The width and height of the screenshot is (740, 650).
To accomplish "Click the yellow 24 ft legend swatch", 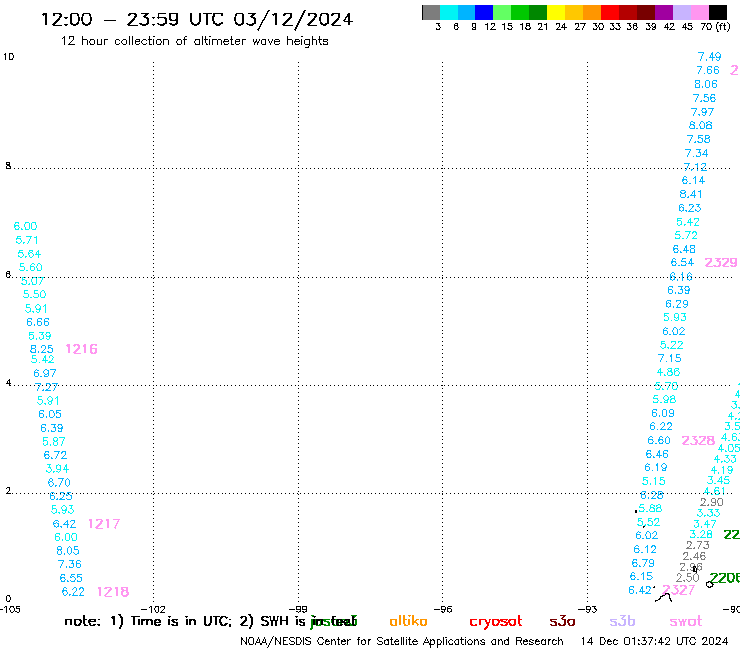I will (556, 12).
